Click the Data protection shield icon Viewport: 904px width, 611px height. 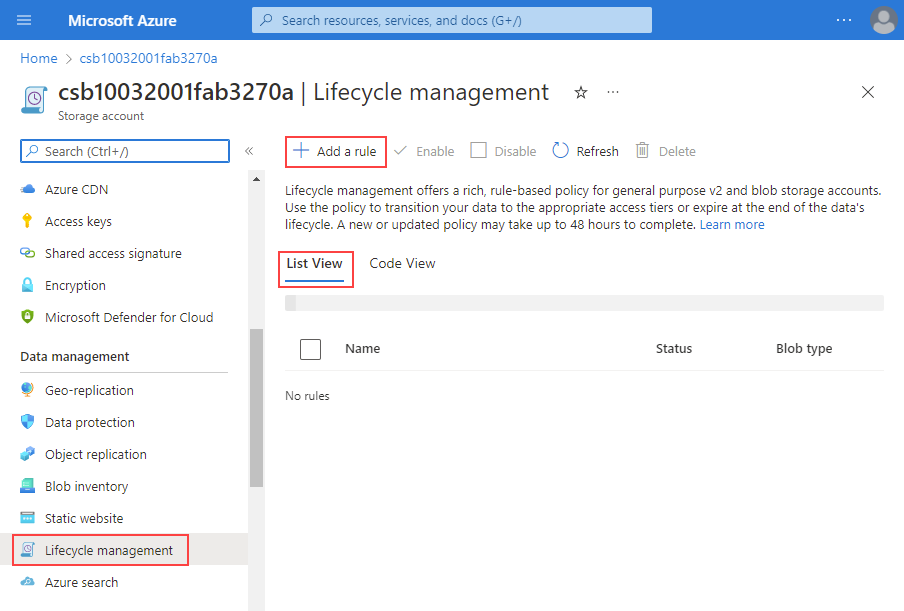27,422
